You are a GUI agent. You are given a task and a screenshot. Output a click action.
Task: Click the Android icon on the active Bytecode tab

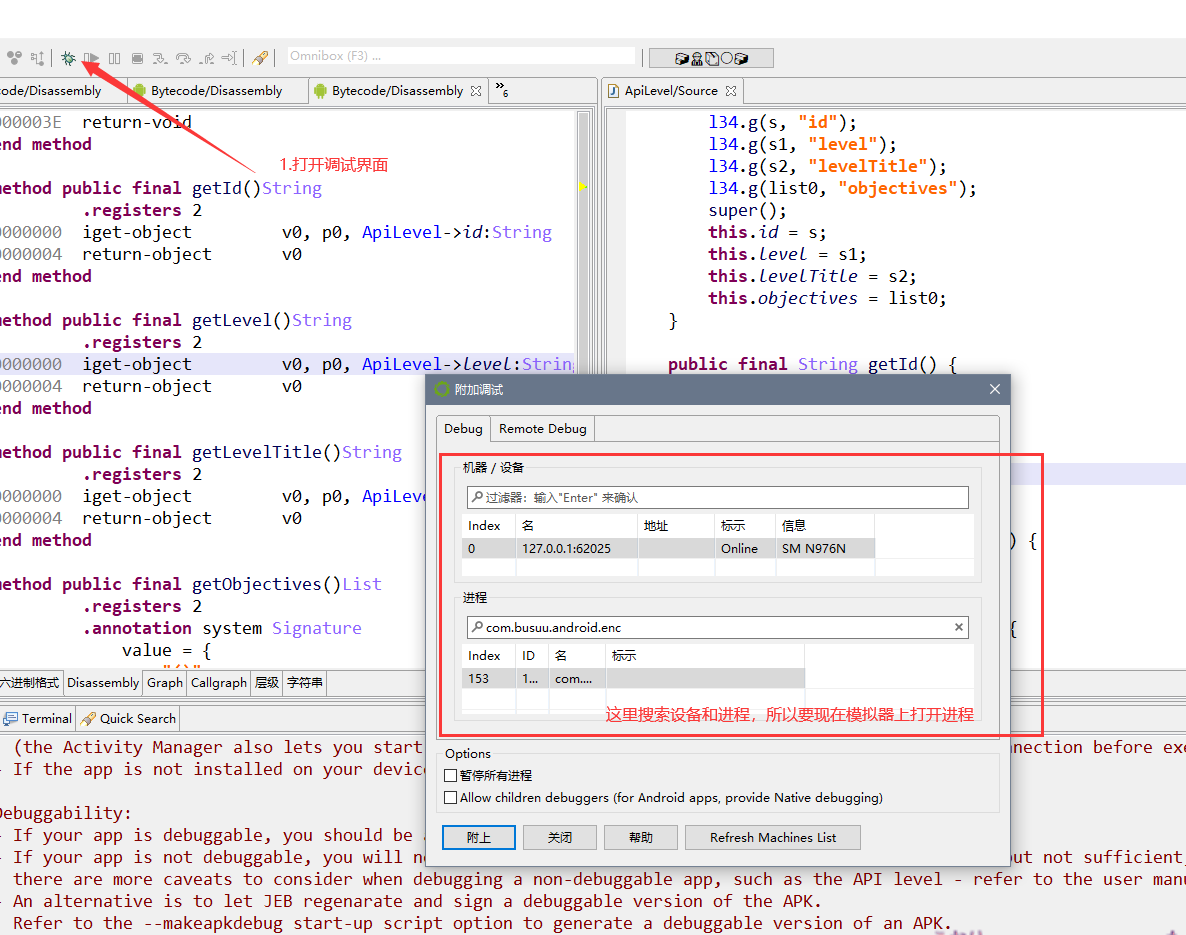pos(320,91)
